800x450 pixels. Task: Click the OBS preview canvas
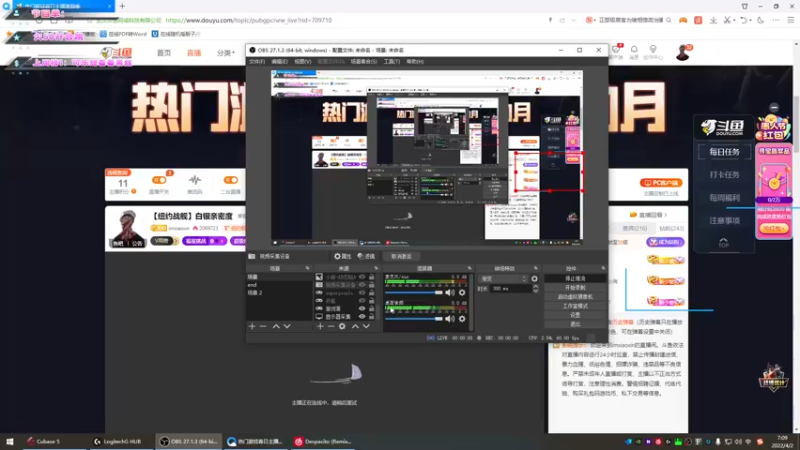point(427,159)
